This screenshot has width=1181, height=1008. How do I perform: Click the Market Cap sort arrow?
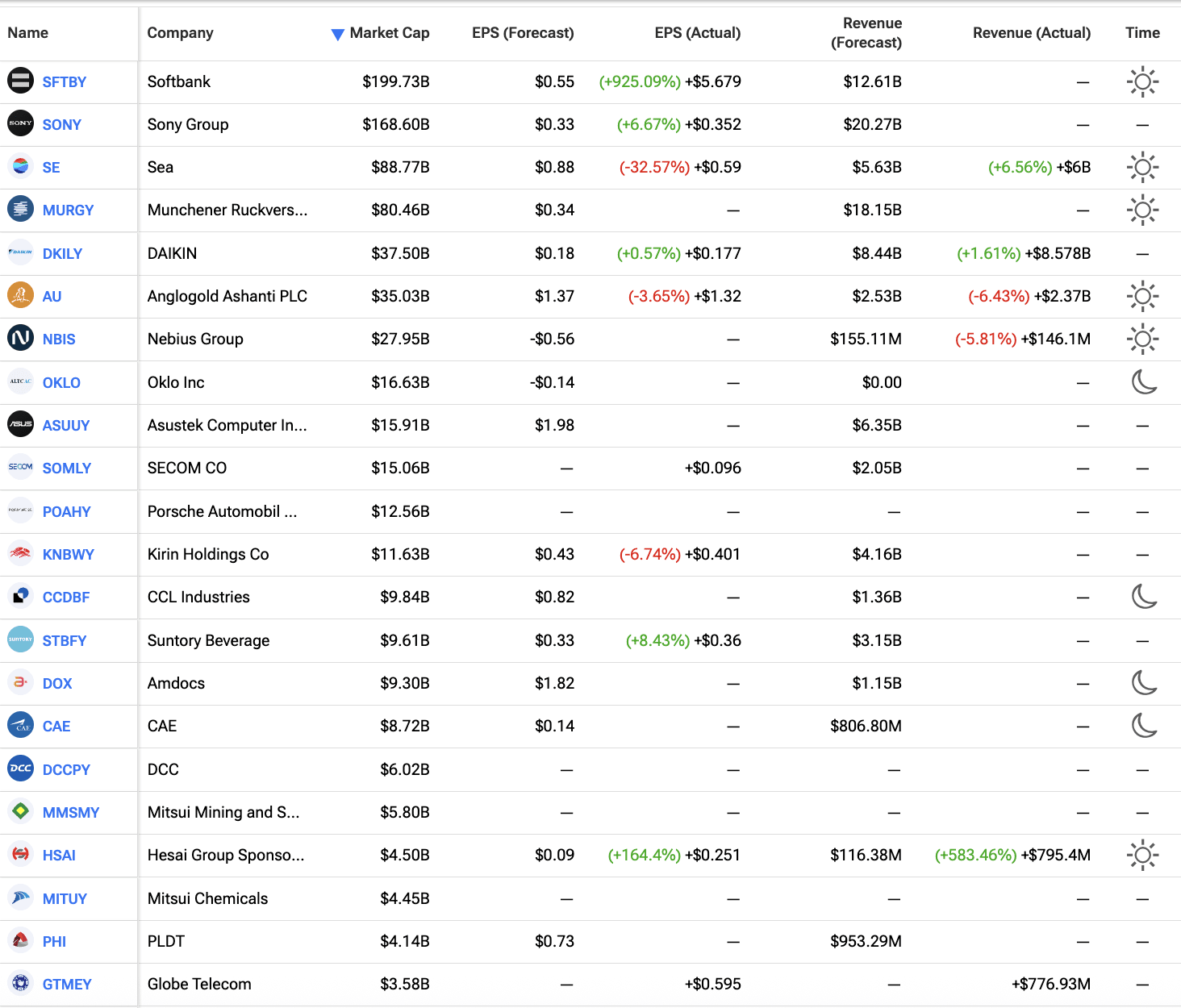[337, 34]
